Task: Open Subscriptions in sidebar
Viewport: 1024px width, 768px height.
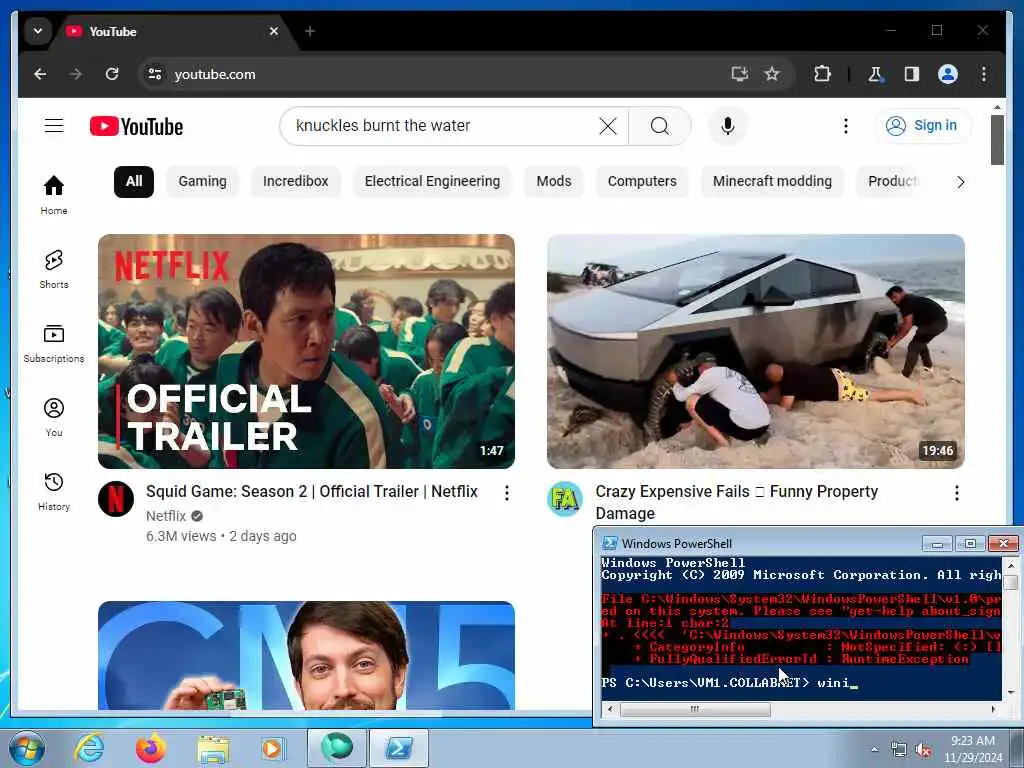Action: (x=54, y=344)
